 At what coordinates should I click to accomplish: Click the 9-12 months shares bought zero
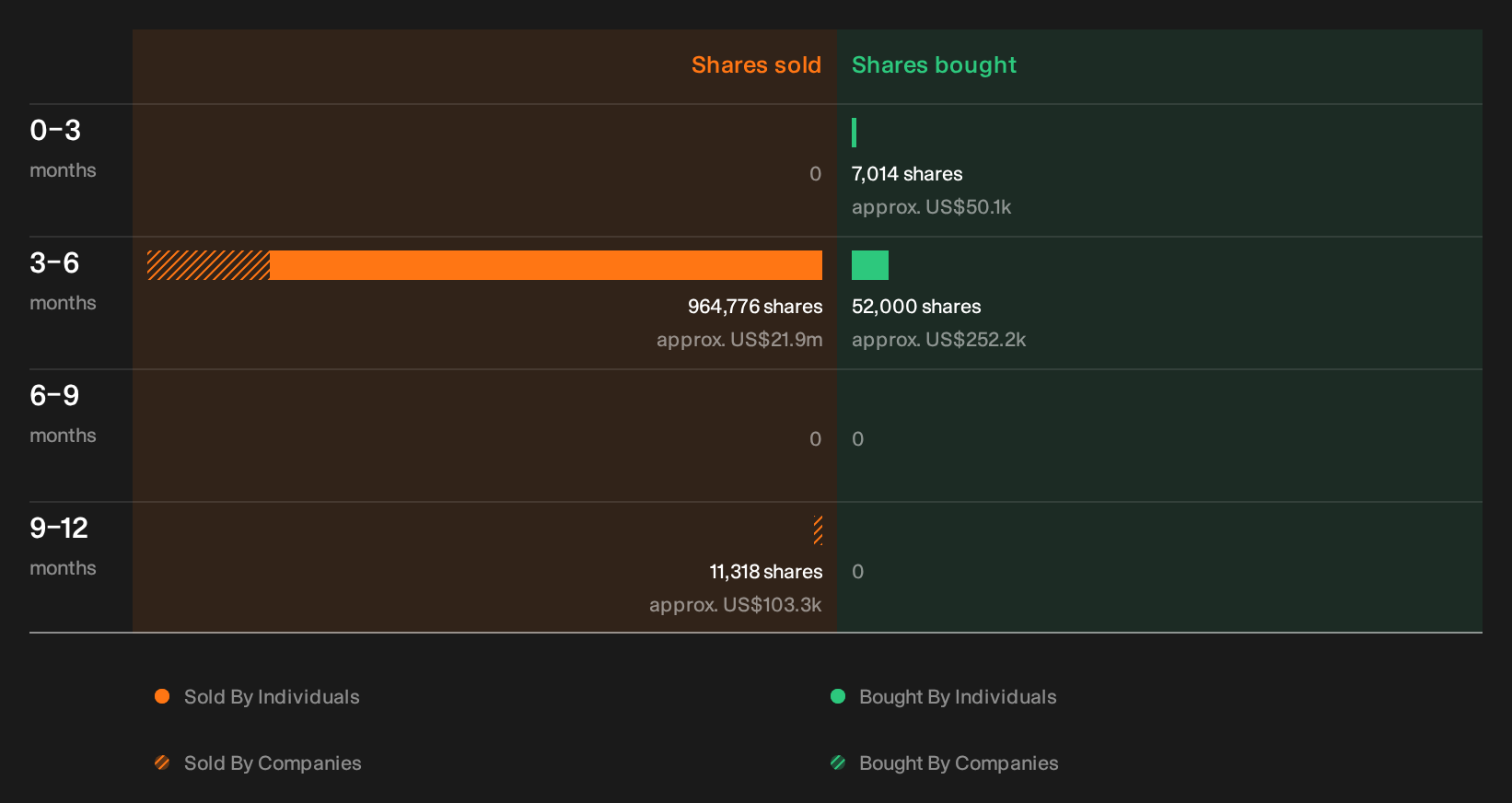click(x=858, y=572)
